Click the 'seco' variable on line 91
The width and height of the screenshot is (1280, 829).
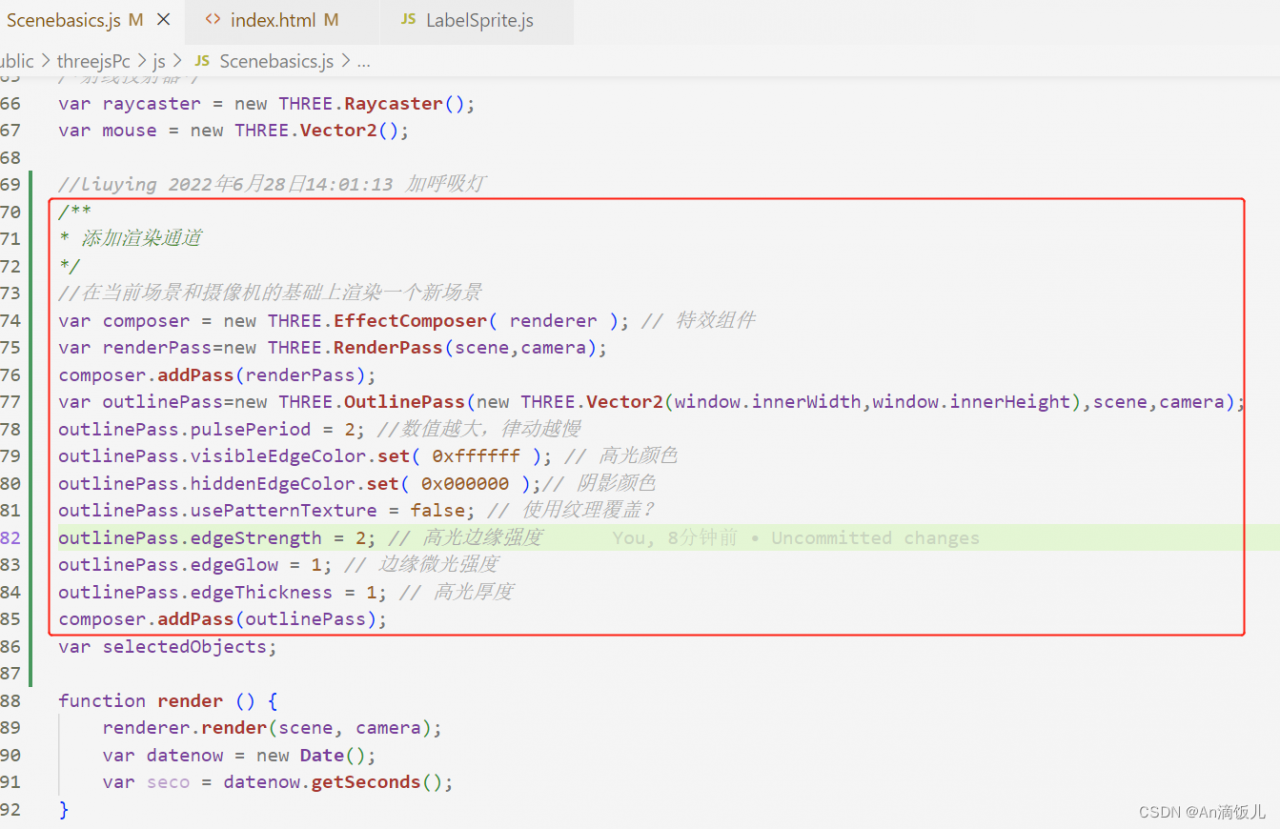tap(168, 782)
